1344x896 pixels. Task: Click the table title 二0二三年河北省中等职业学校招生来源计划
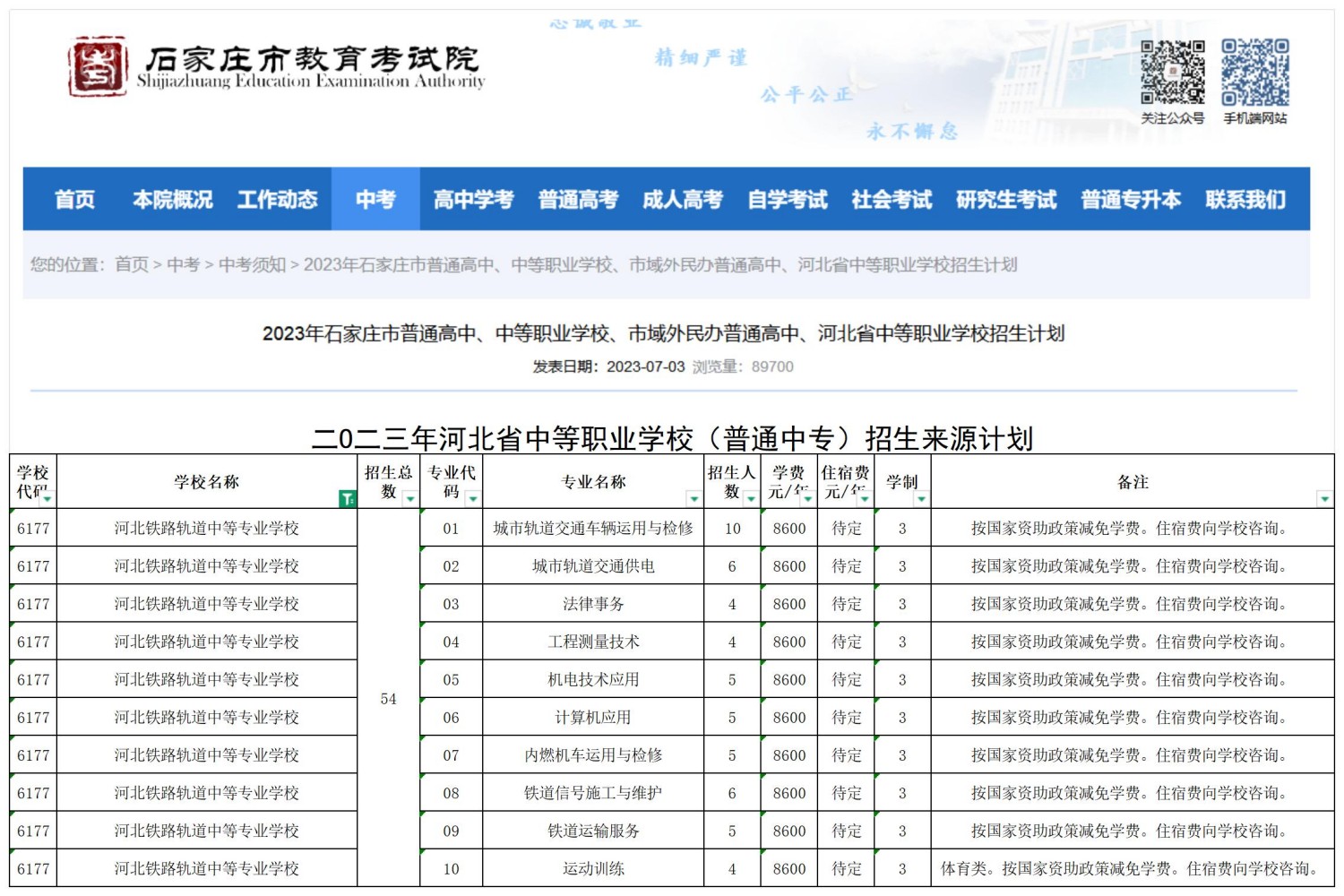pos(672,438)
